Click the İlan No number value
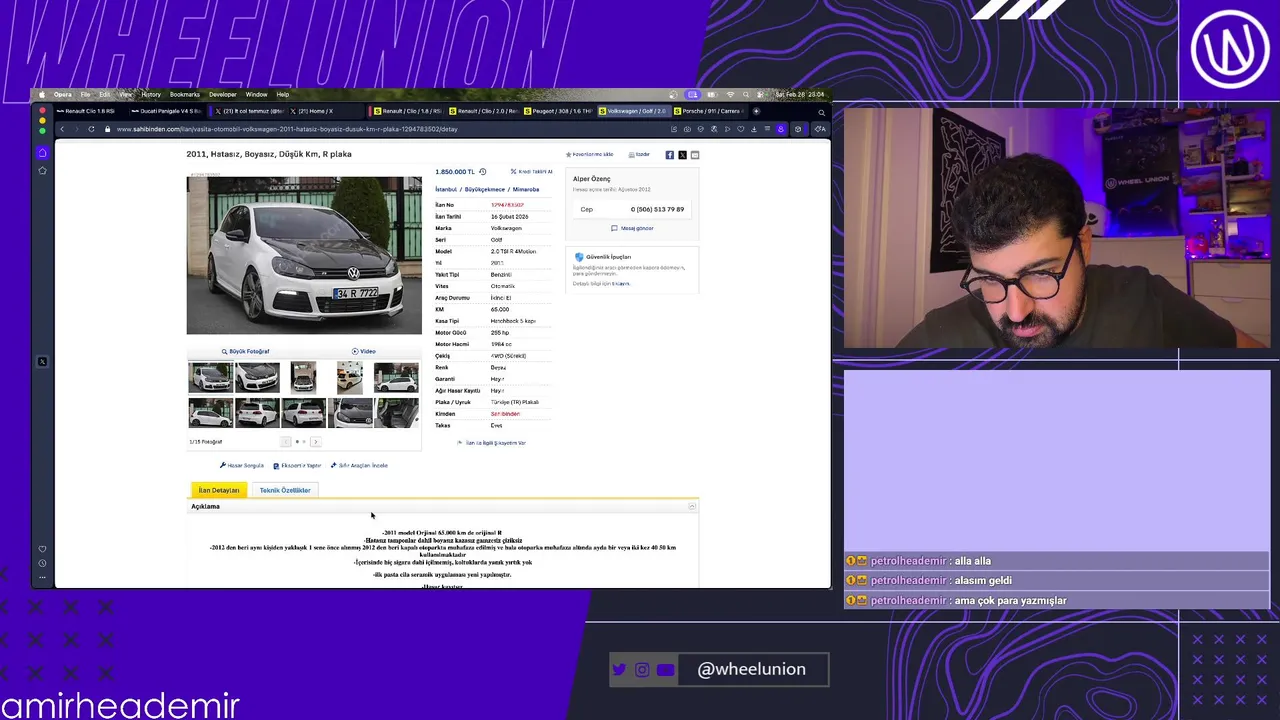Viewport: 1280px width, 720px height. click(507, 205)
